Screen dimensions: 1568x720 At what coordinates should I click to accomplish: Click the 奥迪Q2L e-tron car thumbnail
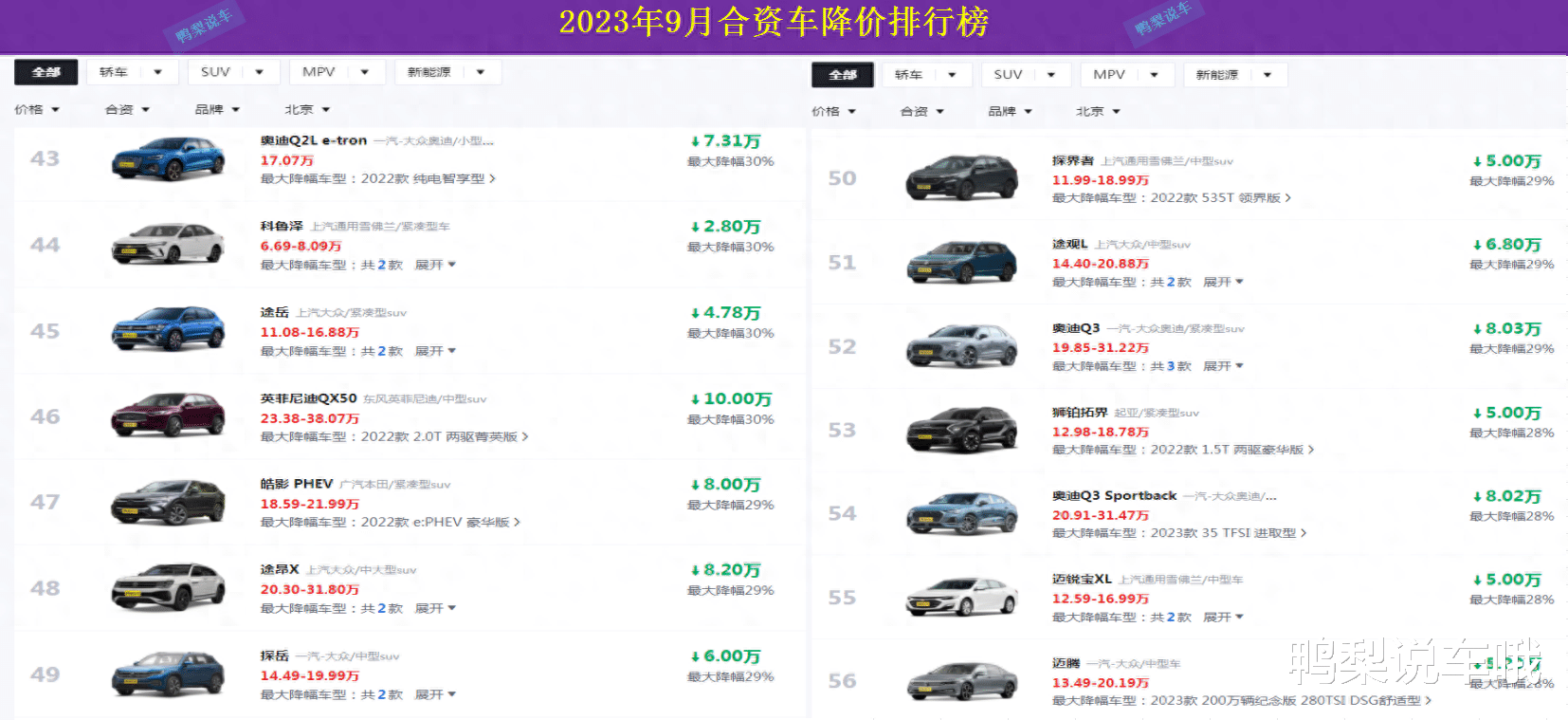169,159
